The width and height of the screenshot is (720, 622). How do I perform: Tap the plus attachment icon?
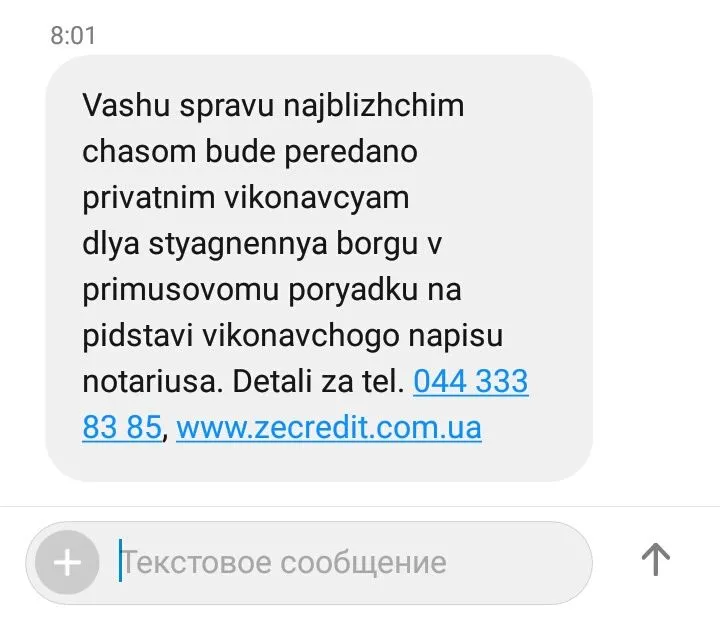pos(68,562)
